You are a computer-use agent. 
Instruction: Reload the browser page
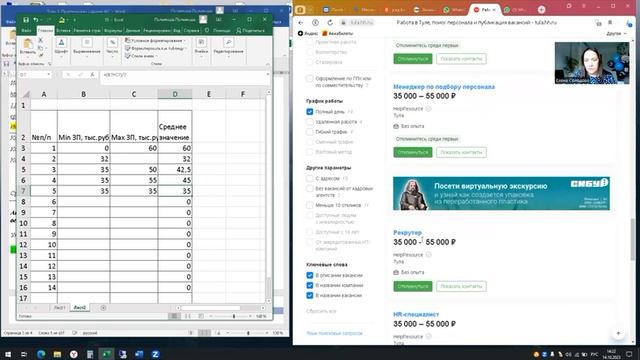[x=330, y=22]
